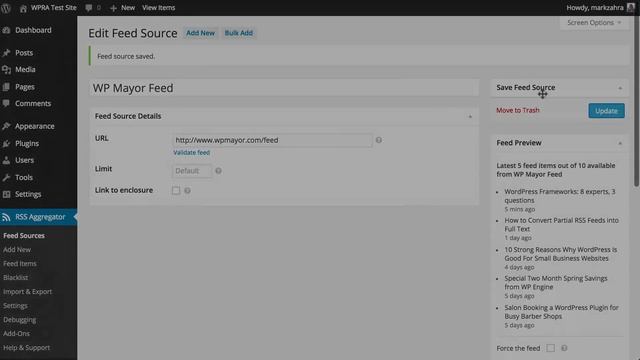Image resolution: width=640 pixels, height=360 pixels.
Task: Expand the Screen Options dropdown
Action: pyautogui.click(x=594, y=23)
